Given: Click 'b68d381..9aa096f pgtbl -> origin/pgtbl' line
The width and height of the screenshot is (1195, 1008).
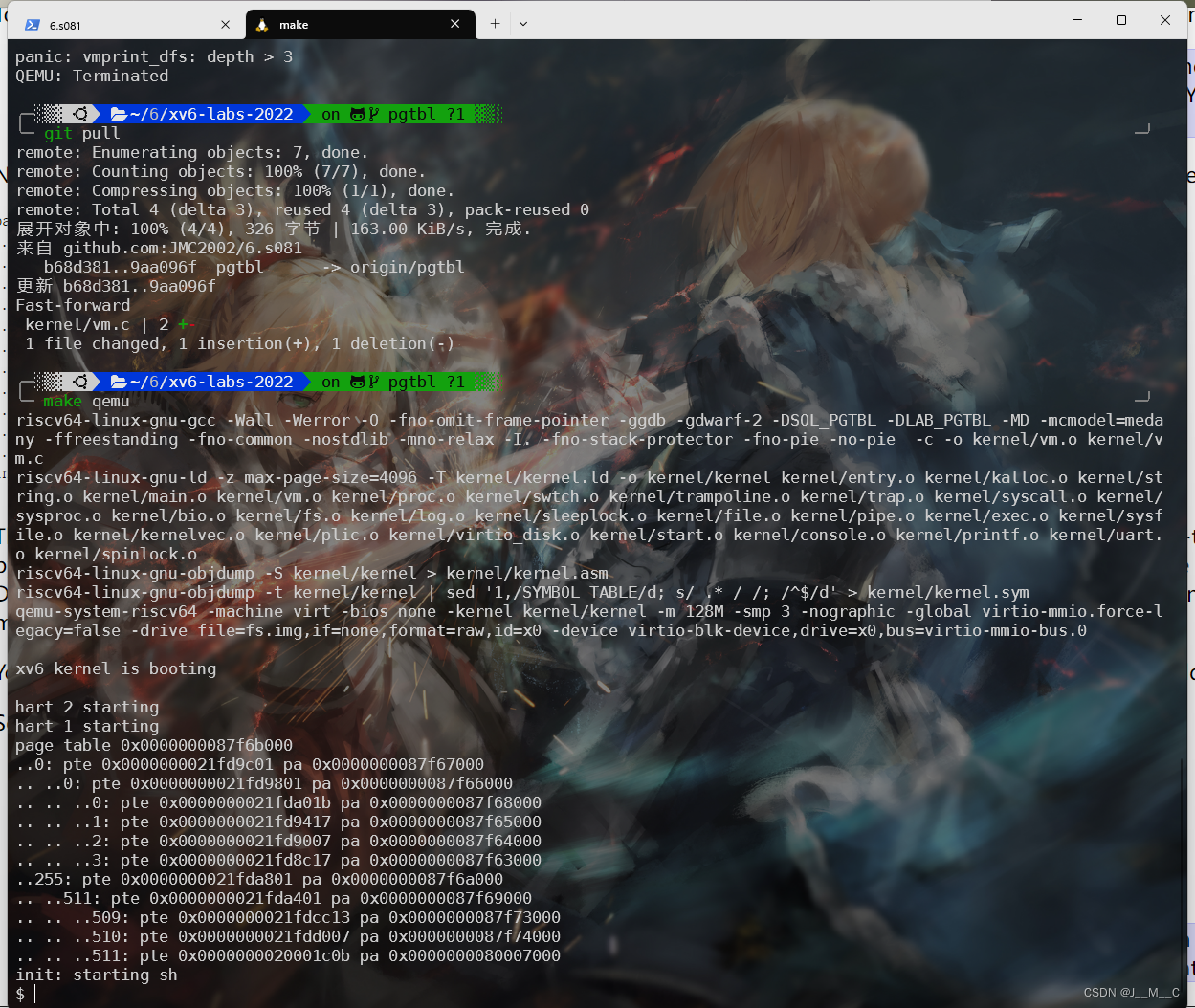Looking at the screenshot, I should 254,267.
